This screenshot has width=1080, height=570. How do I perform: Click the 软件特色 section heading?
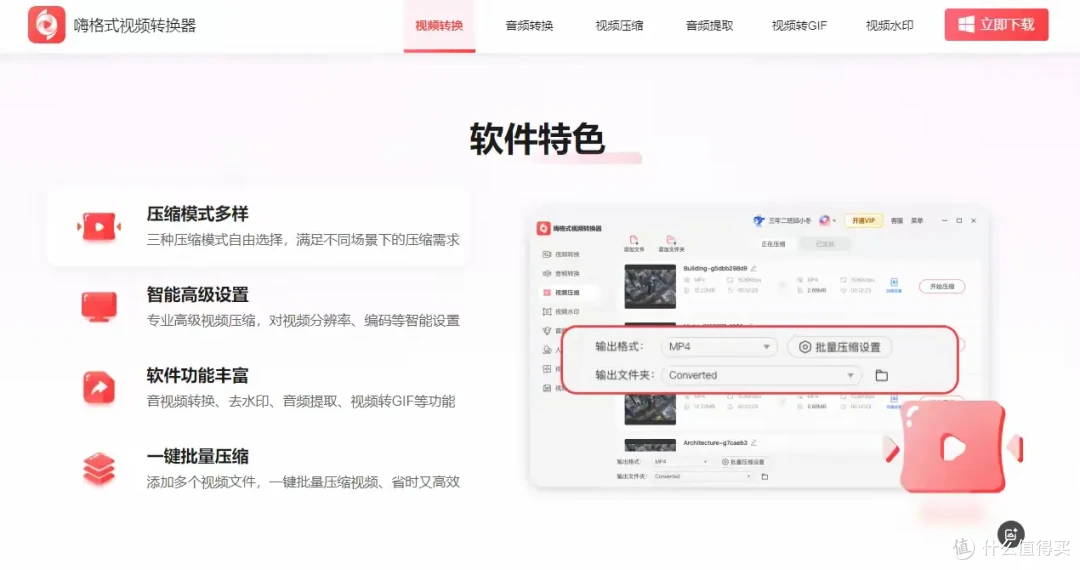[x=537, y=139]
